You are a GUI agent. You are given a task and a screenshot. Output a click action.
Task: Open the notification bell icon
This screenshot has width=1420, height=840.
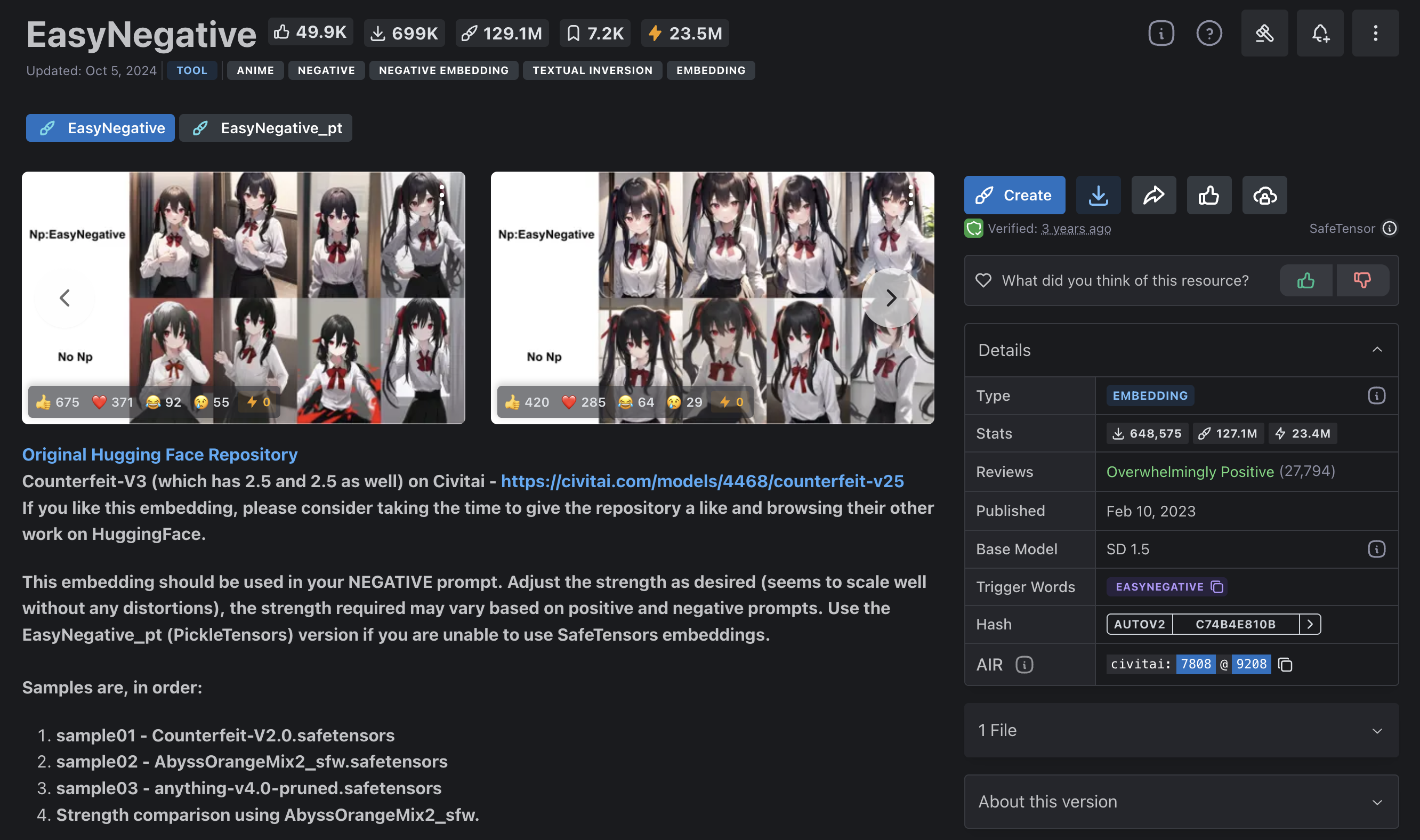[x=1319, y=33]
